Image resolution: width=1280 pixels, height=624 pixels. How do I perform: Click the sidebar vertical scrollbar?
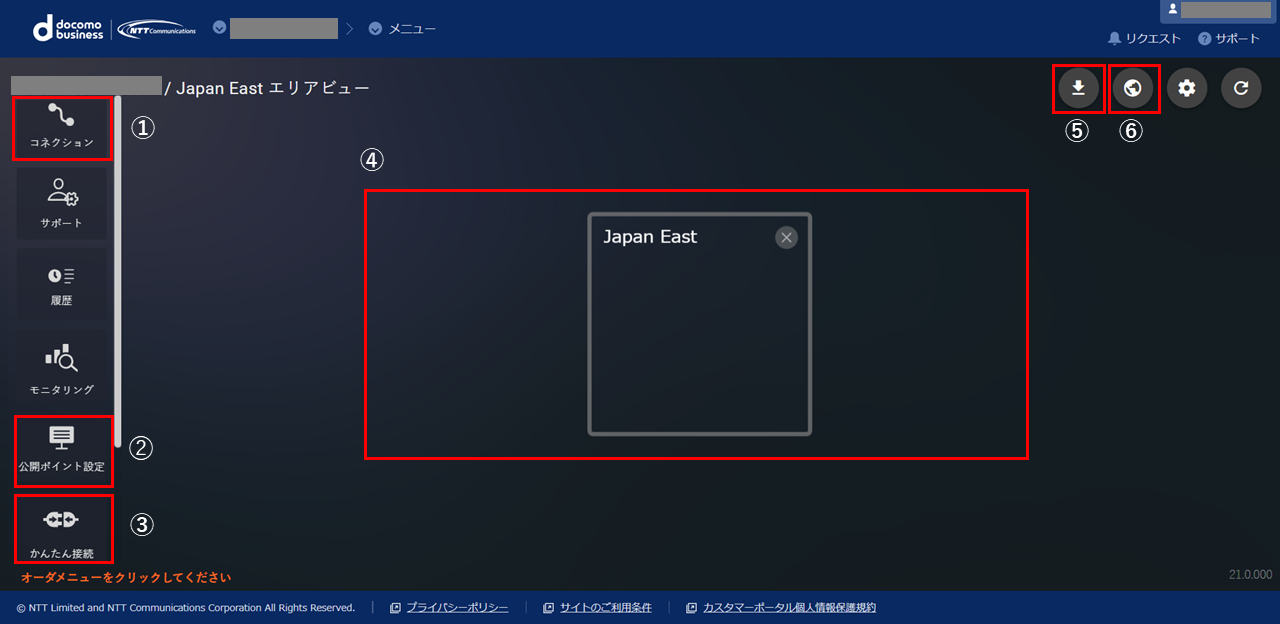pyautogui.click(x=118, y=270)
